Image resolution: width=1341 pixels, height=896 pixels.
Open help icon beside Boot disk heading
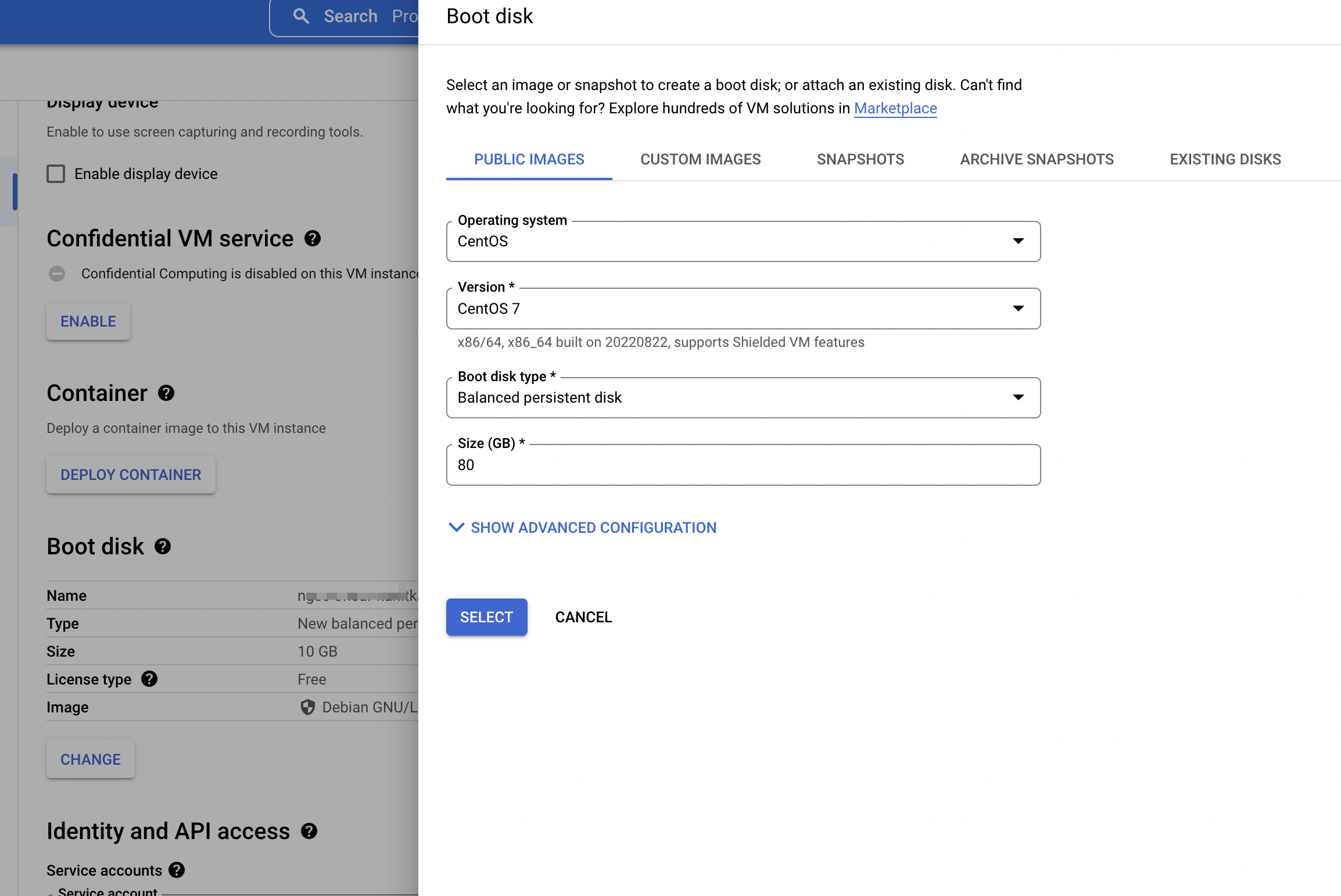click(x=163, y=546)
